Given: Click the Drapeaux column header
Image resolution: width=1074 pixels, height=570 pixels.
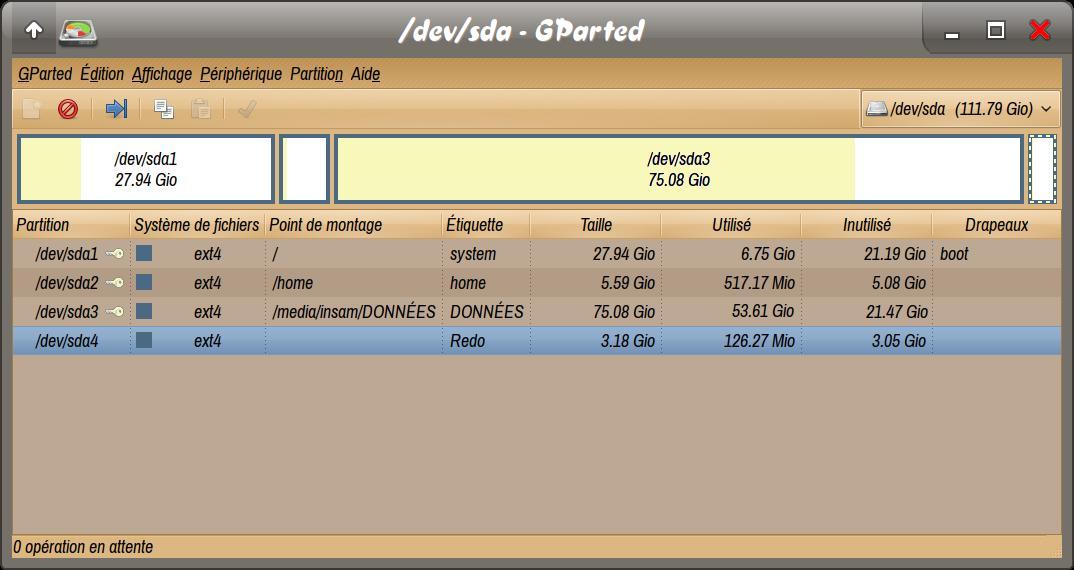Looking at the screenshot, I should pyautogui.click(x=997, y=225).
